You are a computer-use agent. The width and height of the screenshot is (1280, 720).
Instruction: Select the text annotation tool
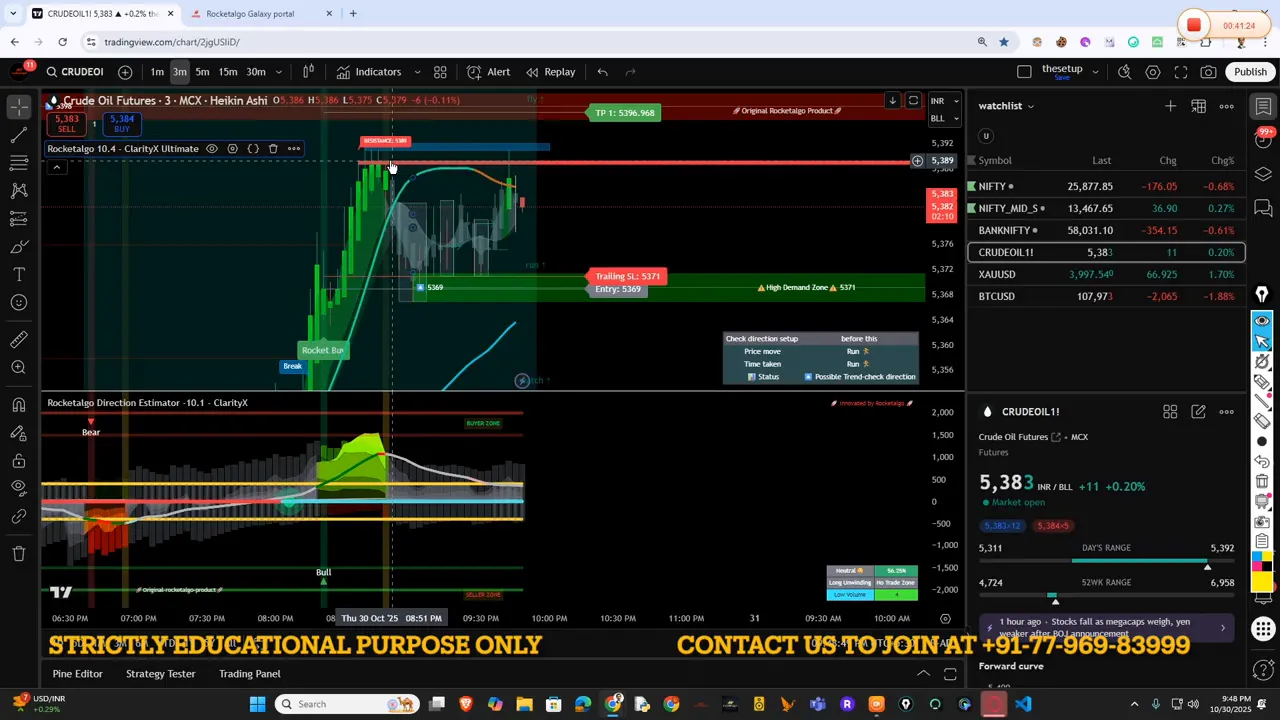tap(18, 273)
